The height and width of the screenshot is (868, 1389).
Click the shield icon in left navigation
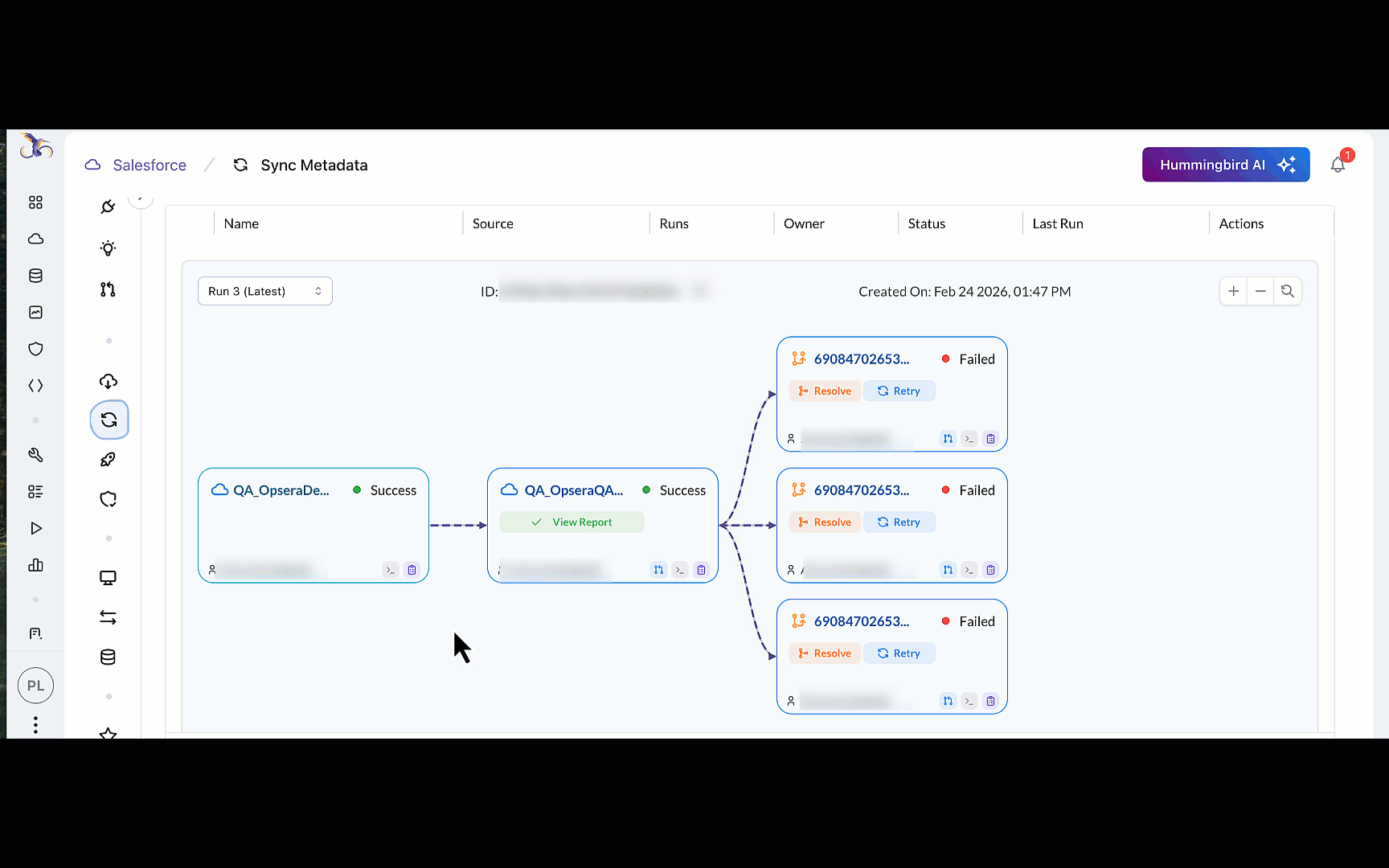35,349
